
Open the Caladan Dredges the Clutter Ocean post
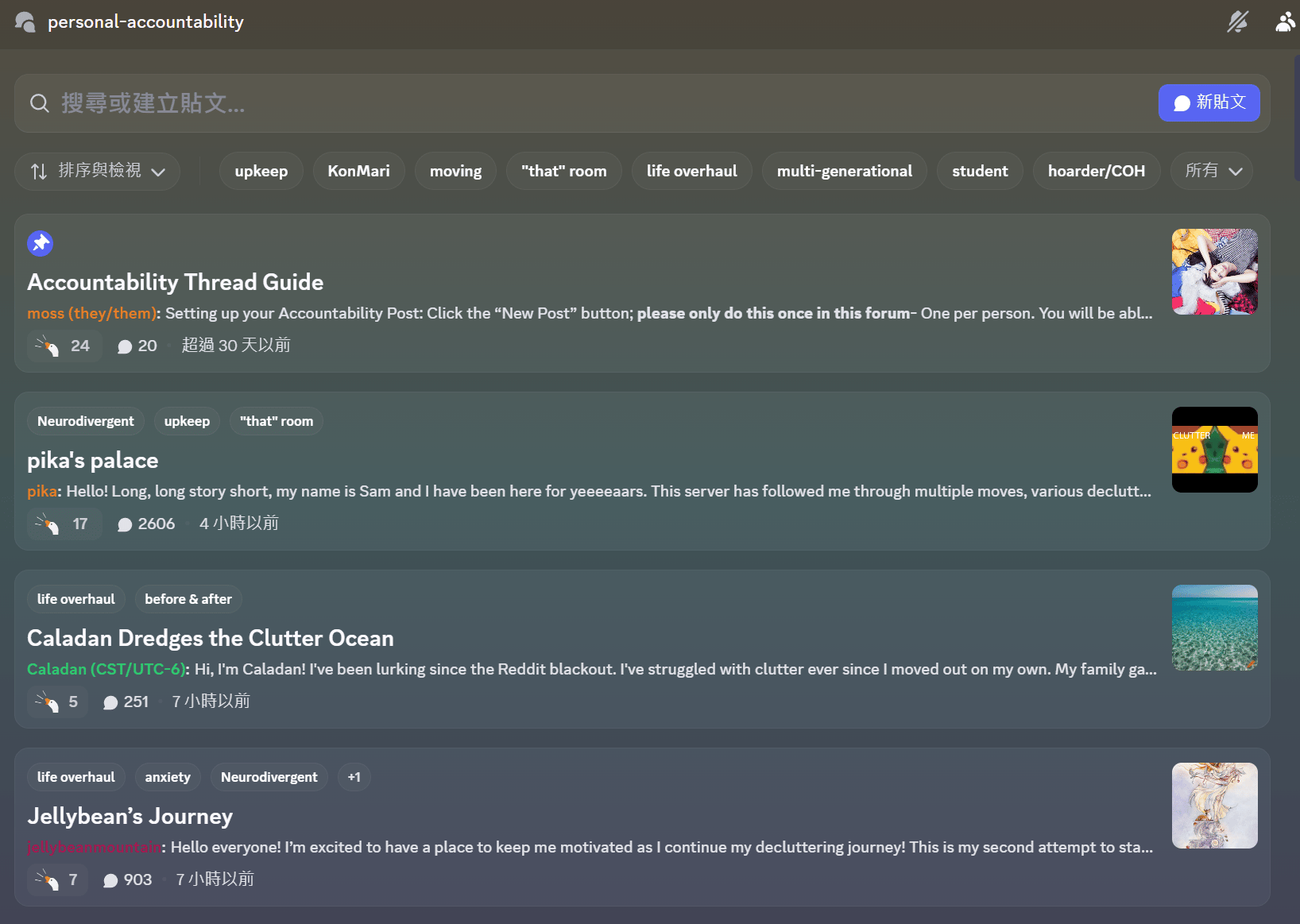tap(211, 639)
